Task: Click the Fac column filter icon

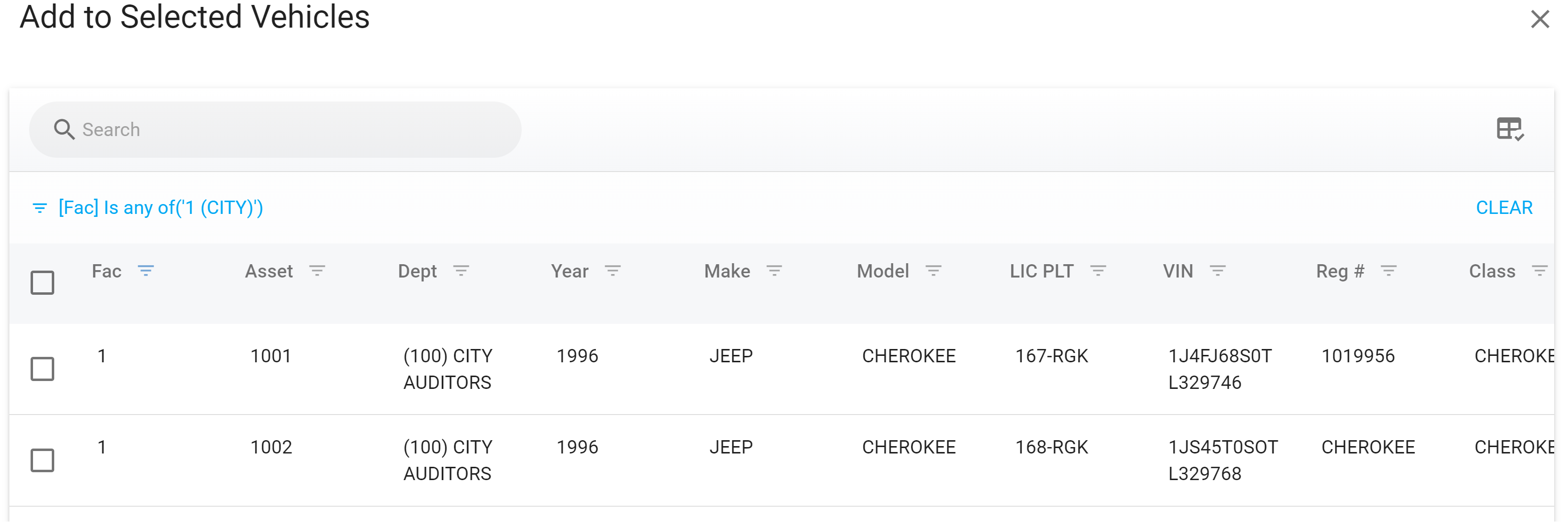Action: coord(145,271)
